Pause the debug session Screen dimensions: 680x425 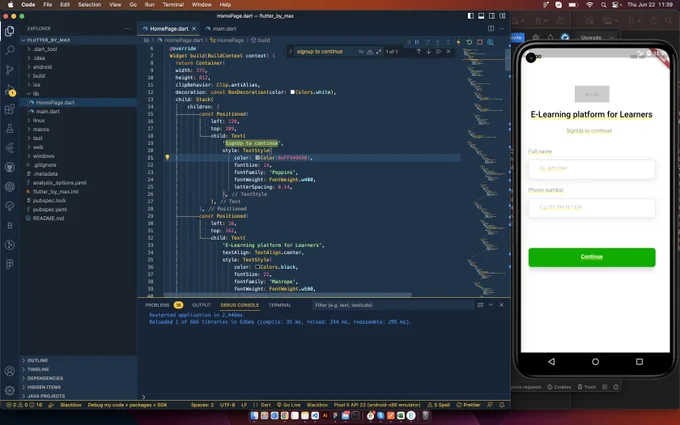click(417, 42)
